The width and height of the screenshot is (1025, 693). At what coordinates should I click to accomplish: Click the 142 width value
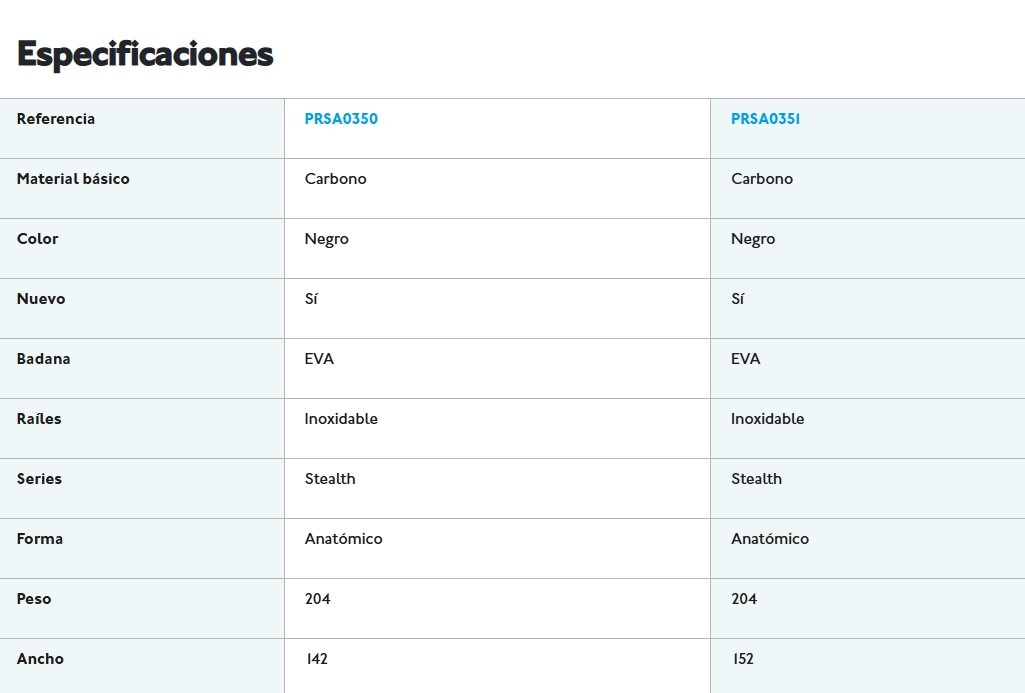tap(317, 659)
